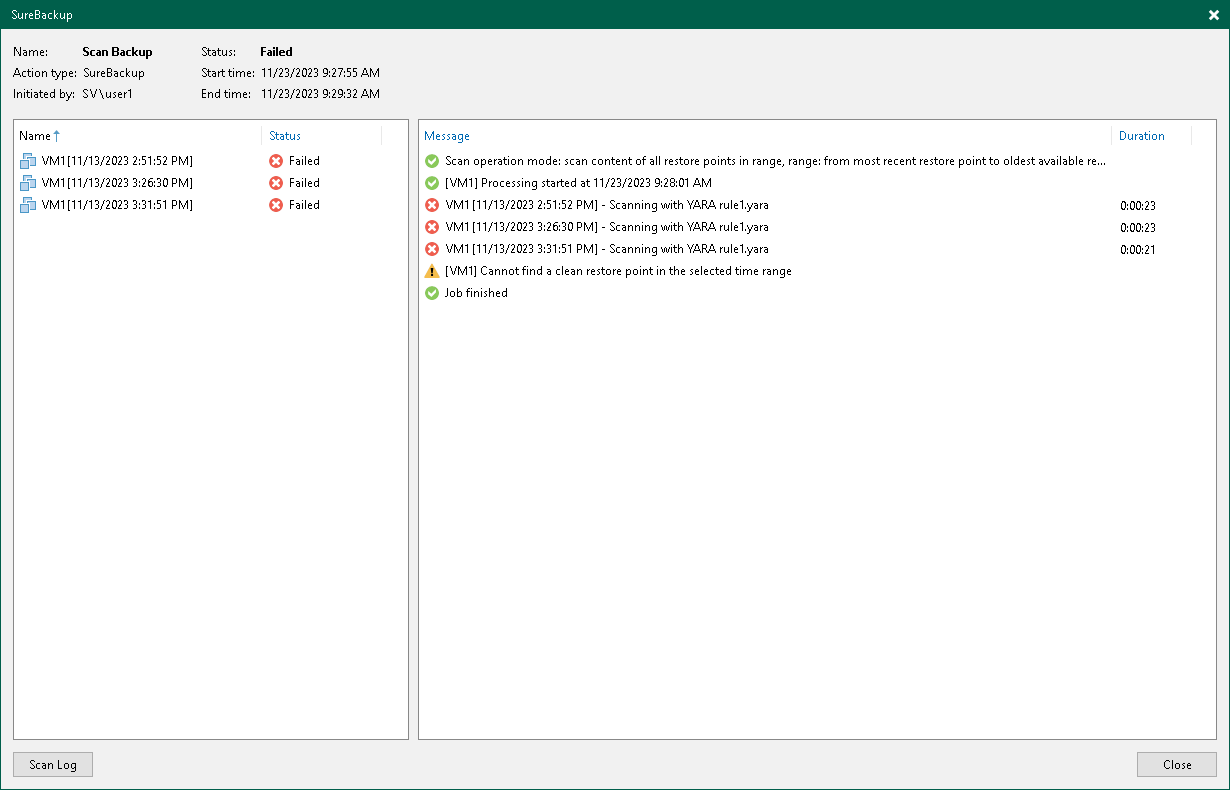Image resolution: width=1230 pixels, height=790 pixels.
Task: Select the 2:51:52 PM YARA scanning log entry
Action: 606,205
